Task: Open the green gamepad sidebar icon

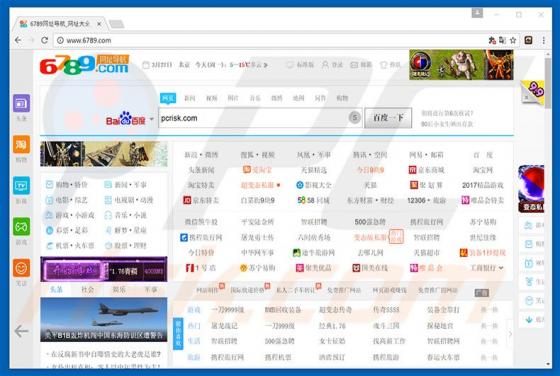Action: click(21, 227)
